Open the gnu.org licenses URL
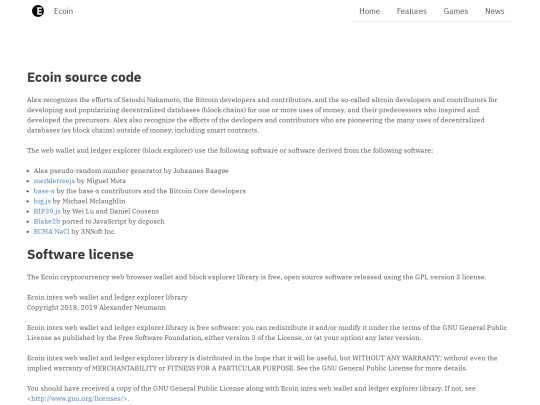The height and width of the screenshot is (405, 540). 77,398
